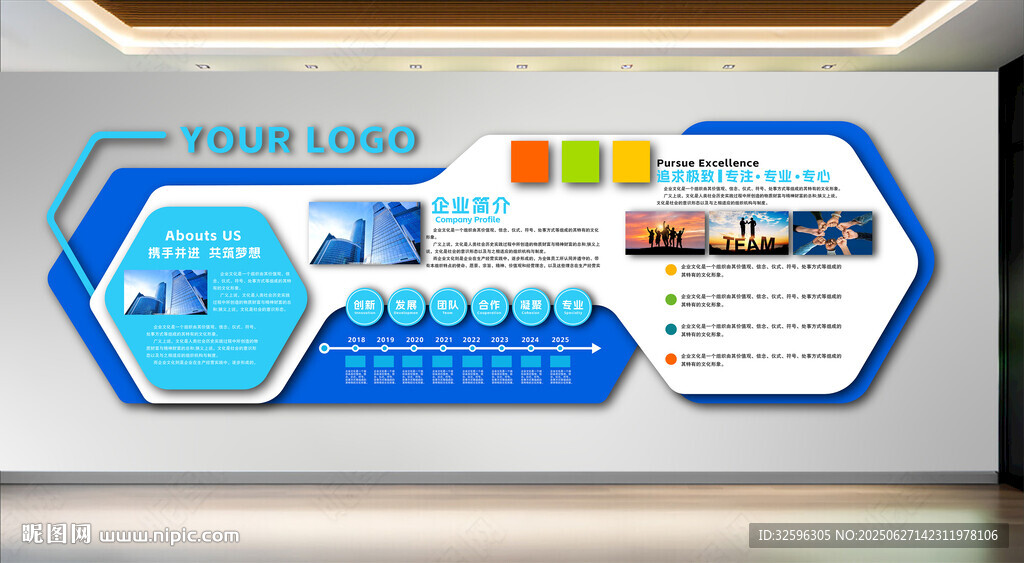Screen dimensions: 1024x563
Task: Select the 2018 timeline year
Action: pos(357,340)
